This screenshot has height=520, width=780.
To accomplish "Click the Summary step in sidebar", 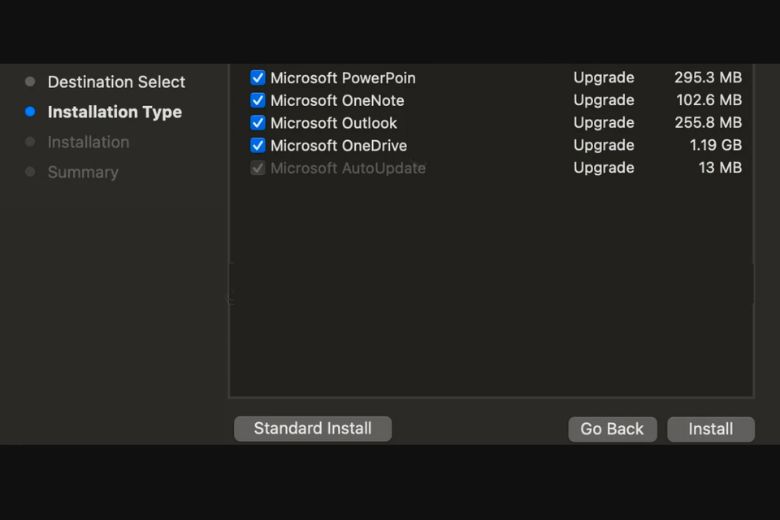I will click(x=83, y=172).
